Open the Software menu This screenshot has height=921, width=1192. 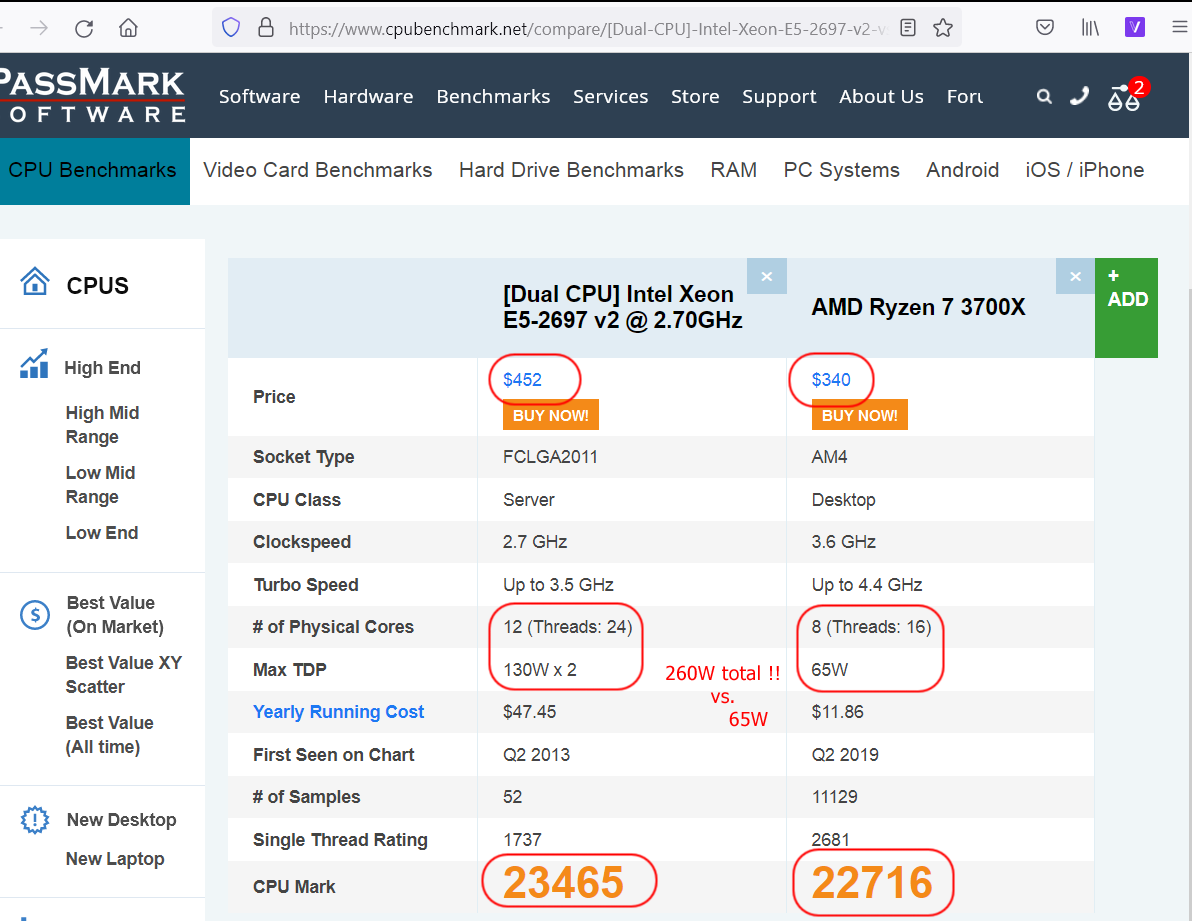[x=259, y=97]
